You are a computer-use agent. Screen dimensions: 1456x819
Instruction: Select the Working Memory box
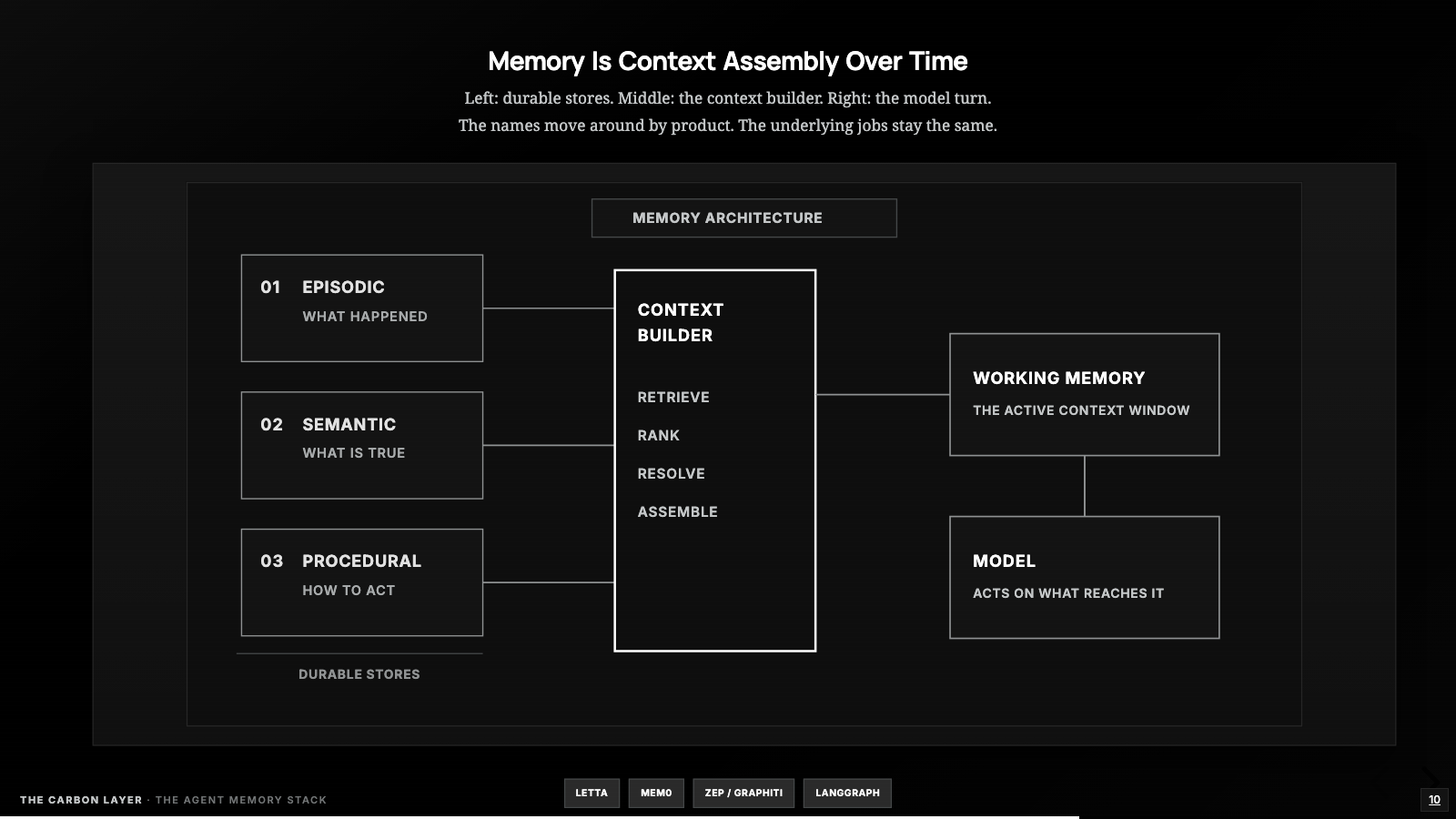pyautogui.click(x=1085, y=395)
